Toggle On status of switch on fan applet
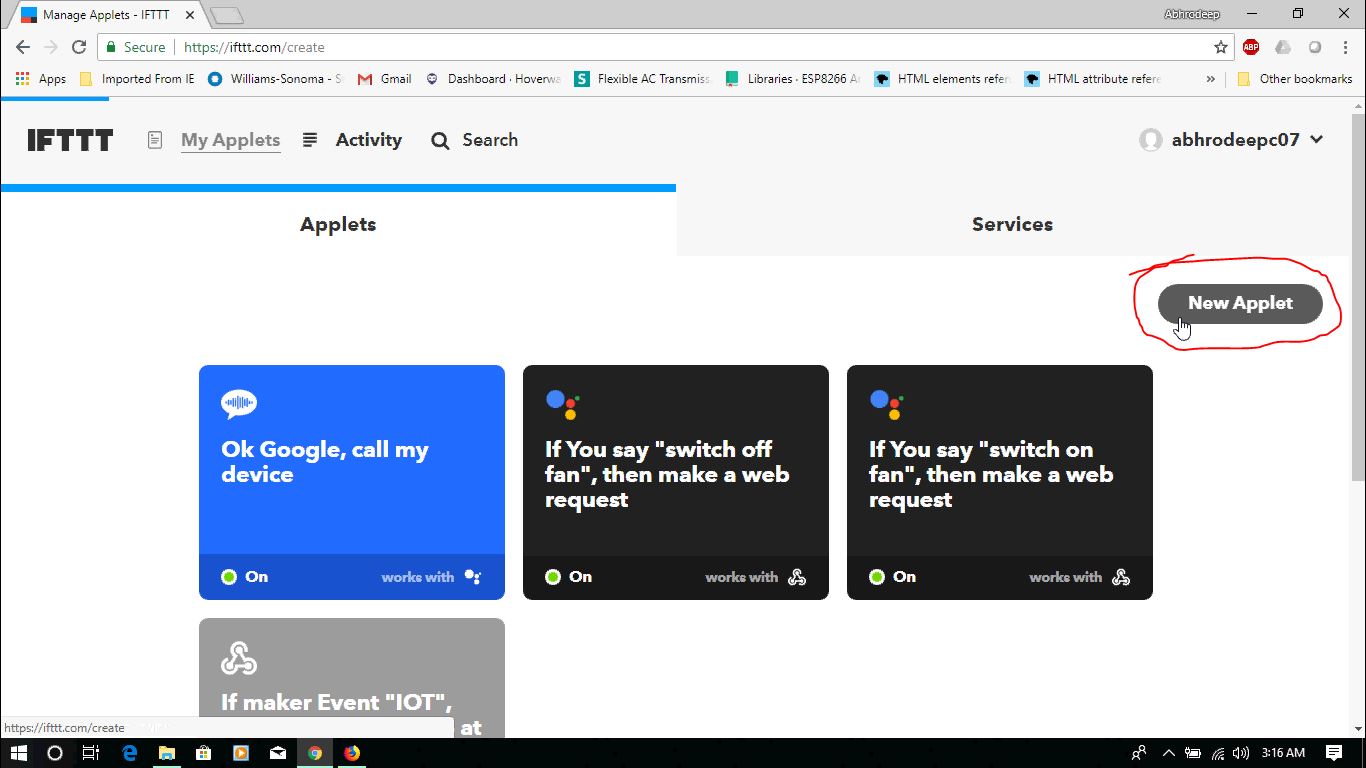 coord(893,577)
